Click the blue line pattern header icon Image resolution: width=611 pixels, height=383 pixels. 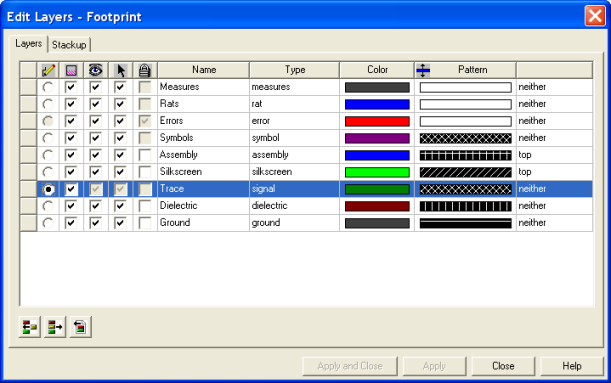pos(423,70)
